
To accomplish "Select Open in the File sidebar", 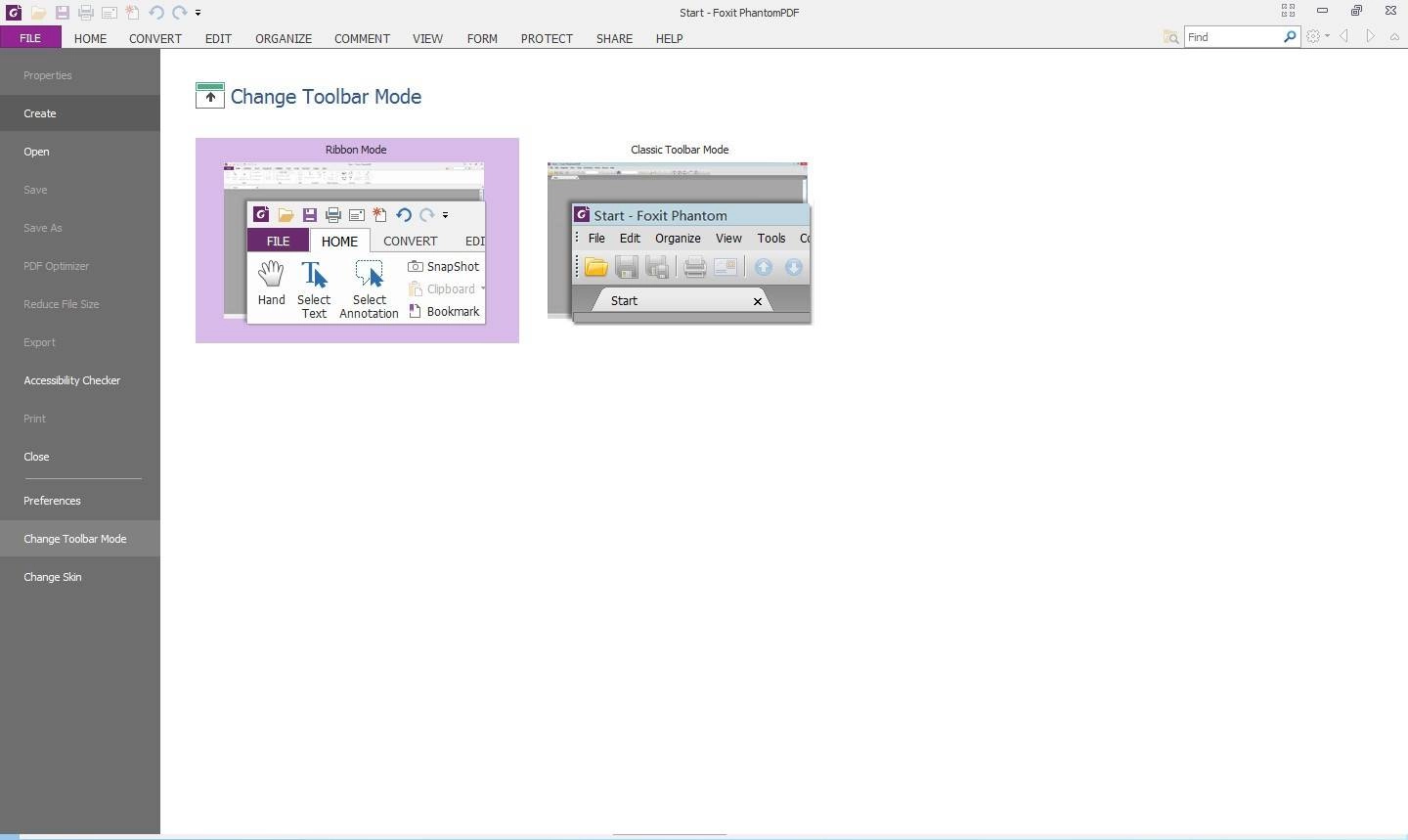I will pos(80,152).
